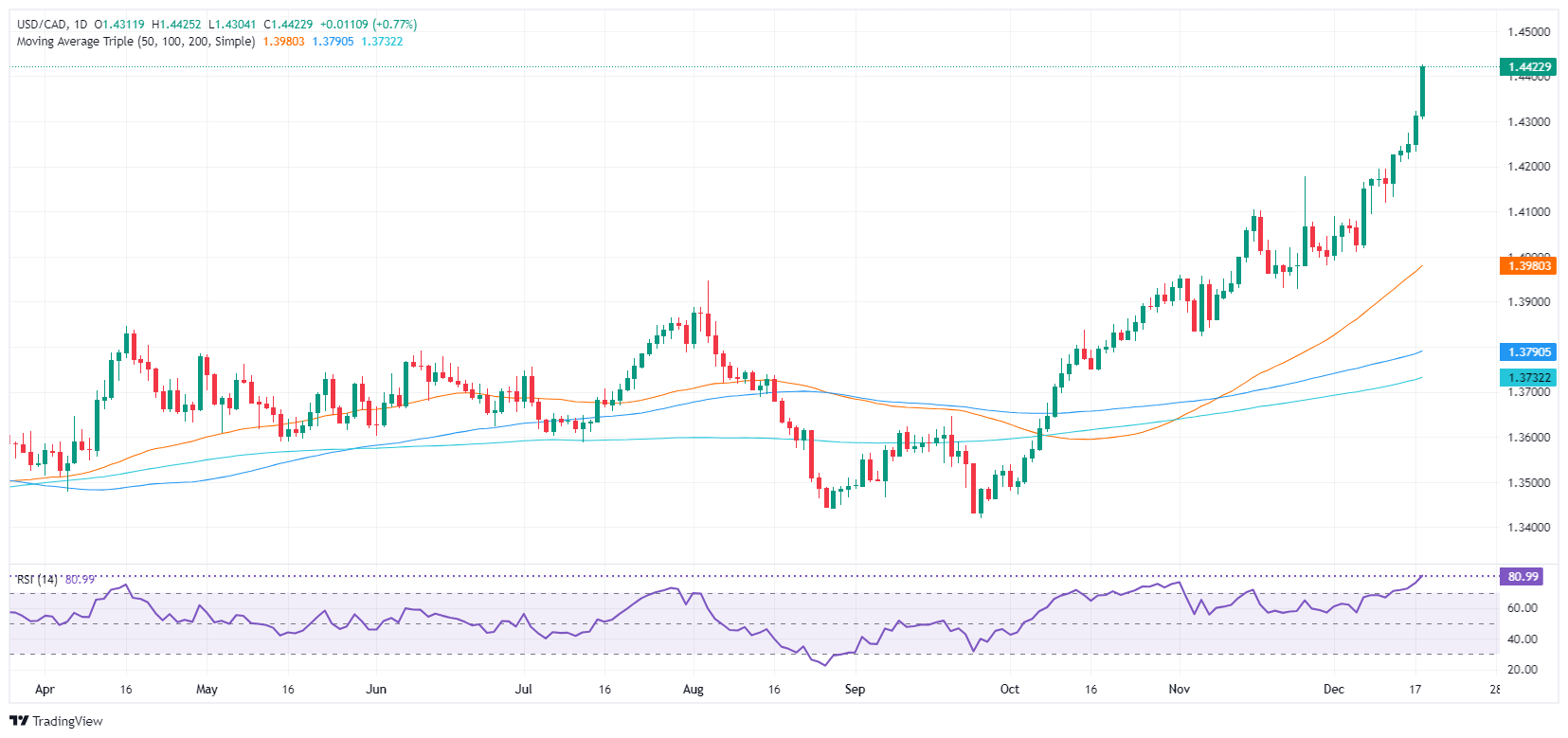Viewport: 1568px width, 738px height.
Task: Click the teal 1.37322 legend value
Action: coord(382,42)
